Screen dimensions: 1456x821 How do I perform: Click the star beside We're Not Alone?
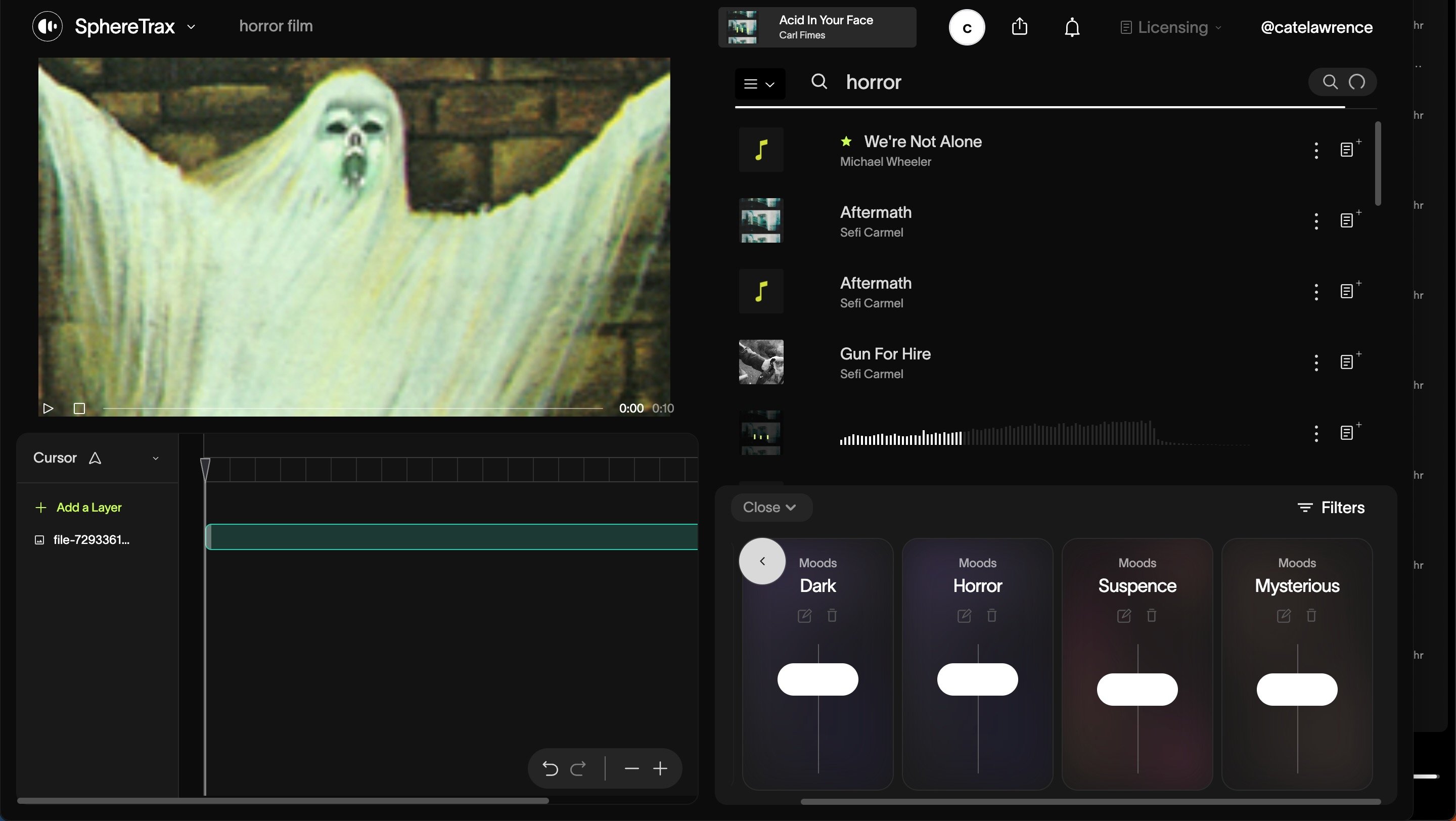pyautogui.click(x=846, y=141)
